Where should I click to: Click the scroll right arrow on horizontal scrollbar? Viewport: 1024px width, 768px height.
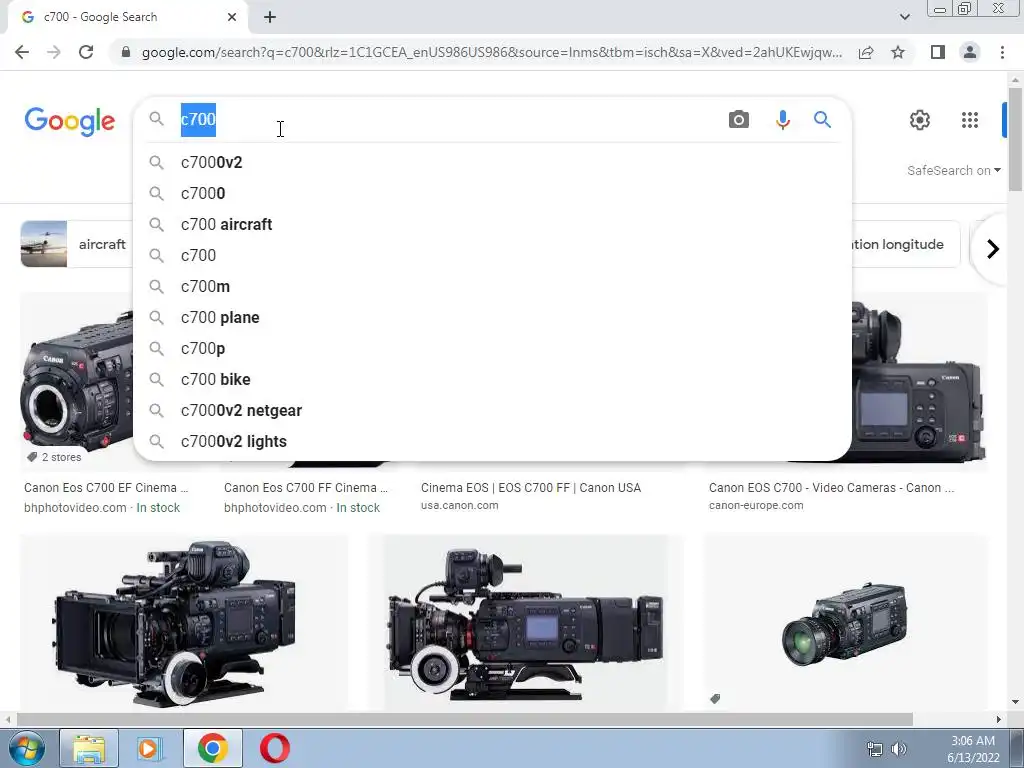click(999, 720)
